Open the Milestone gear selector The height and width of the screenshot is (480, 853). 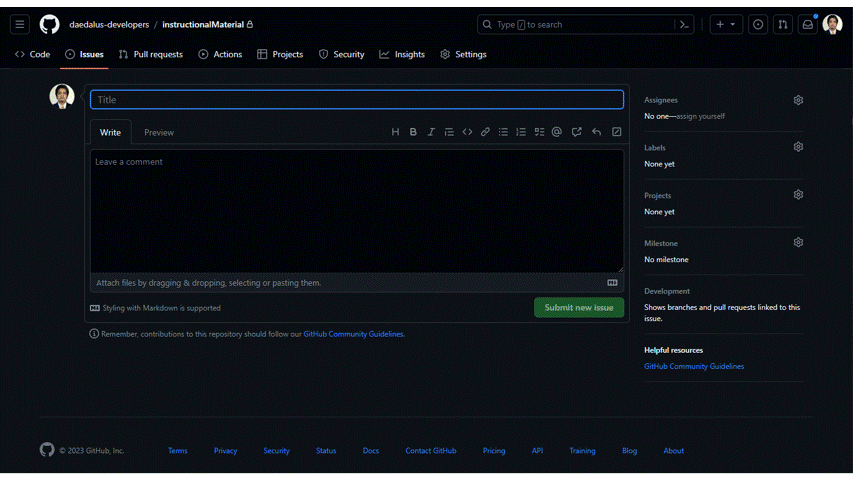pyautogui.click(x=798, y=242)
